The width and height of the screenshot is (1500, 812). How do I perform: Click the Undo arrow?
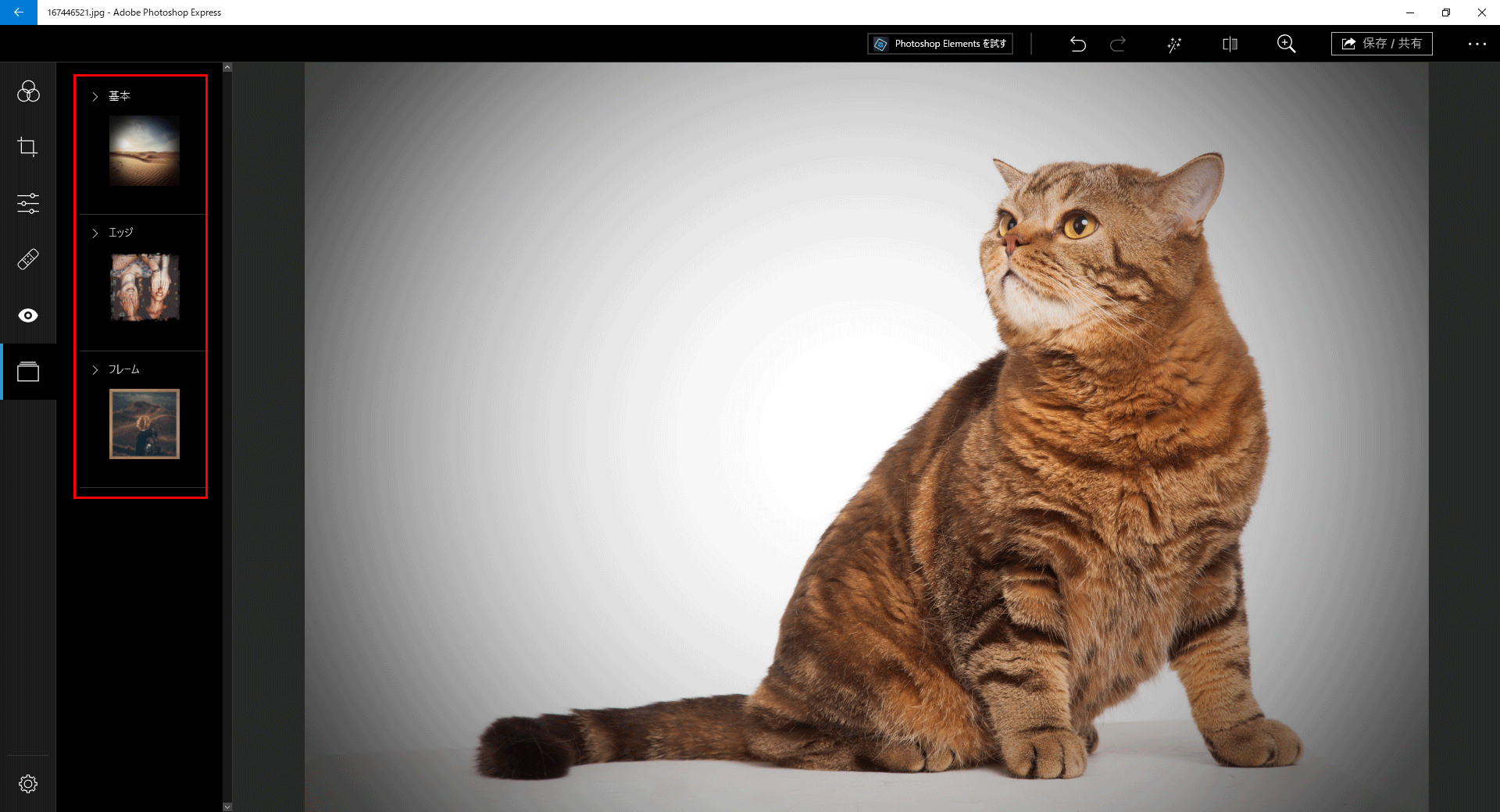point(1078,45)
